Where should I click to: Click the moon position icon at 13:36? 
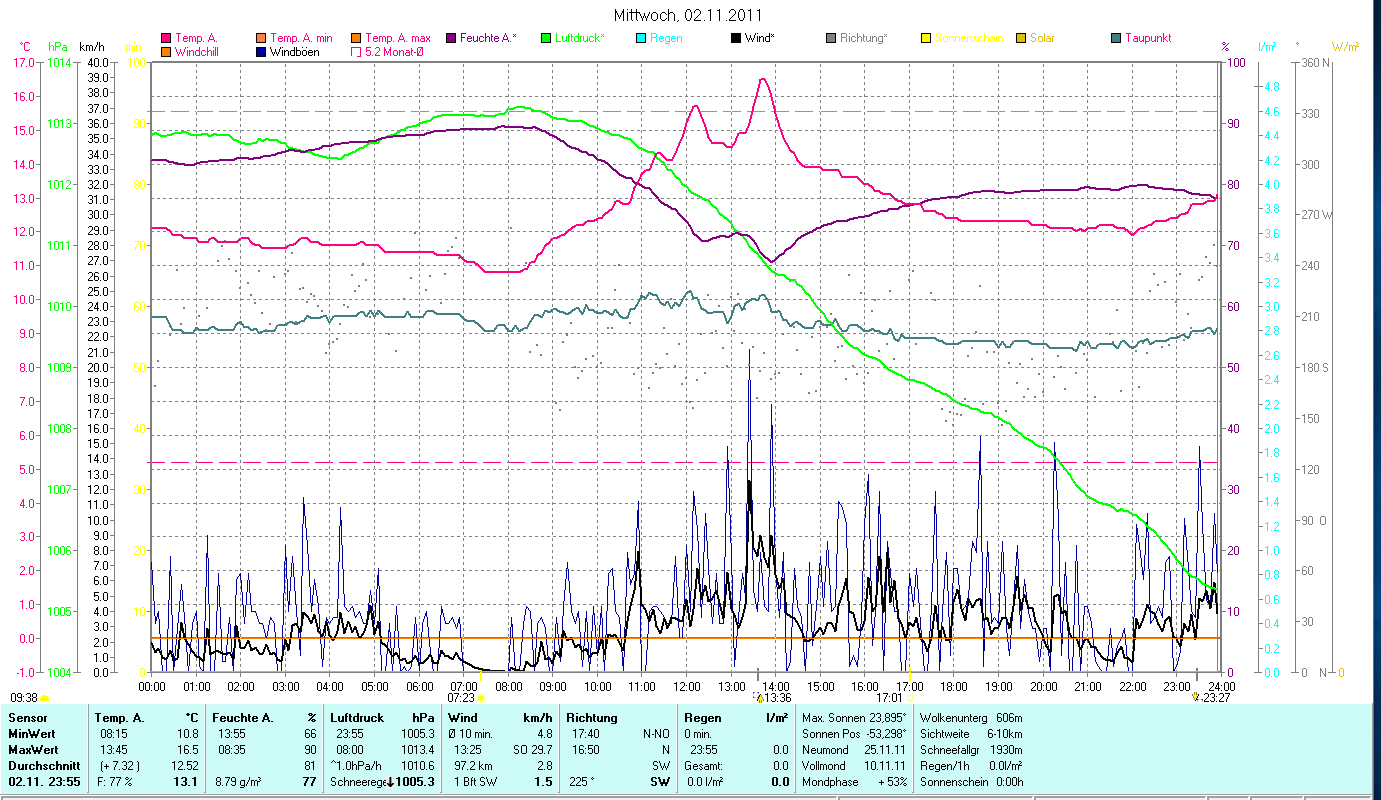pyautogui.click(x=757, y=698)
